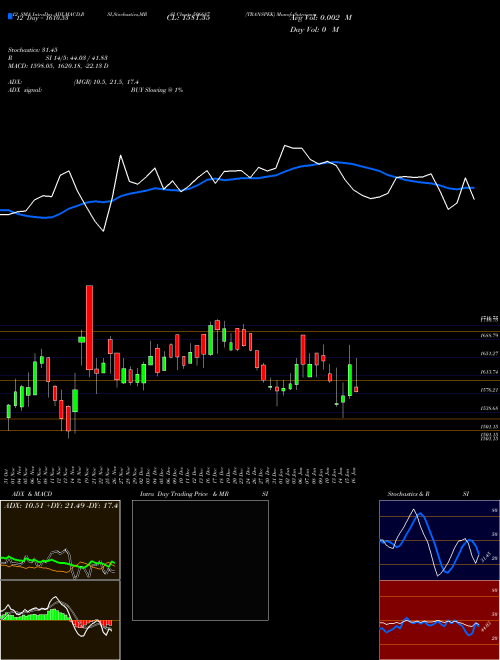500x660 pixels.
Task: Click the 1576.21 price axis label
Action: point(489,391)
